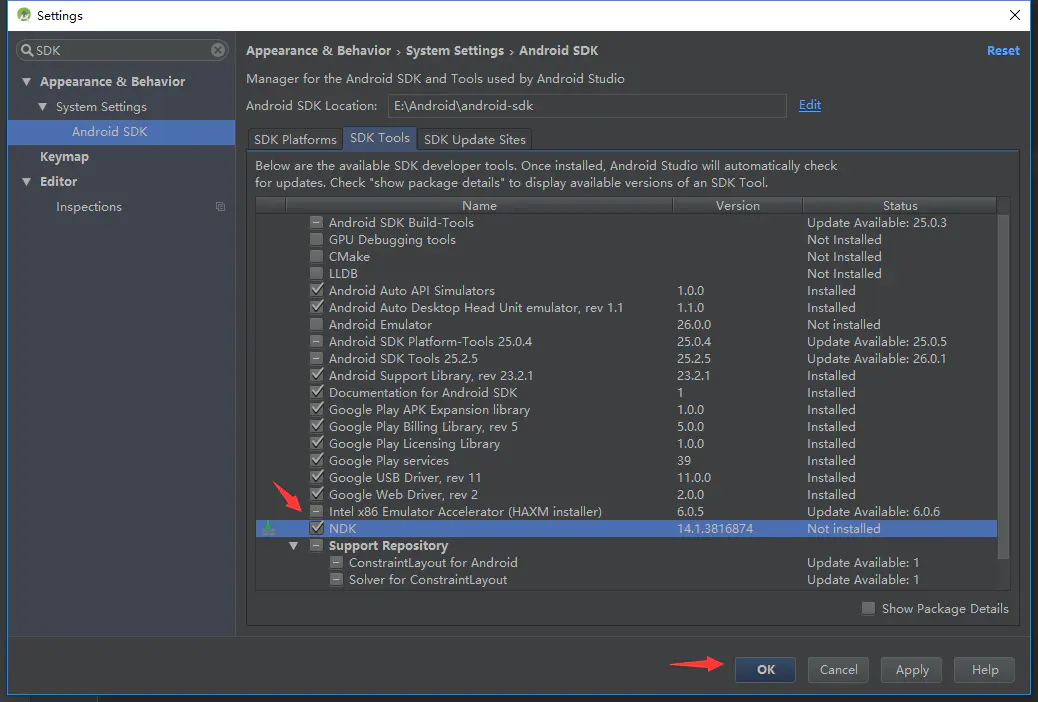Uncheck Google Play services checkbox
Screen dimensions: 1038x702
pyautogui.click(x=316, y=460)
